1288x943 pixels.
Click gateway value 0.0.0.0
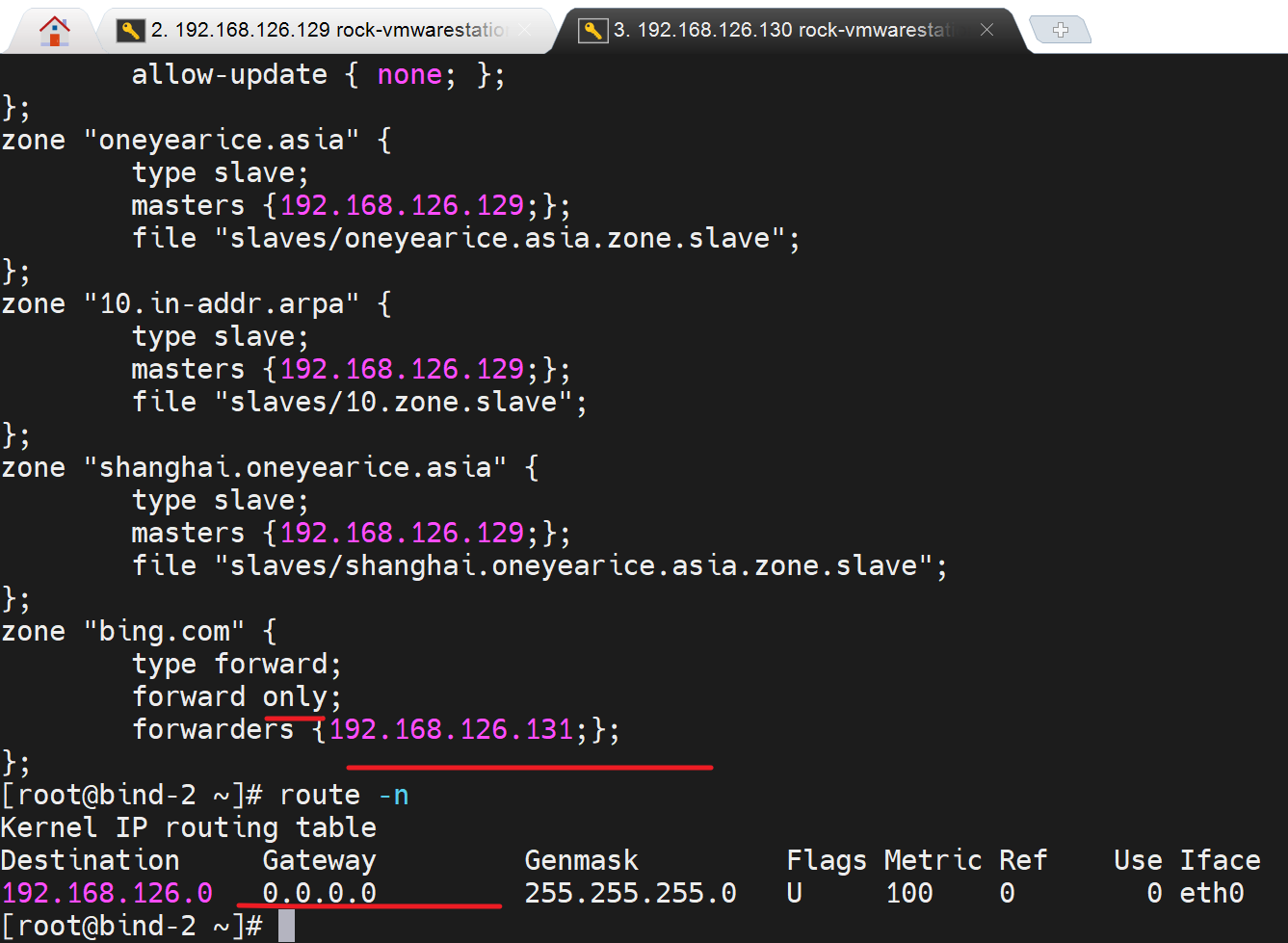tap(320, 894)
